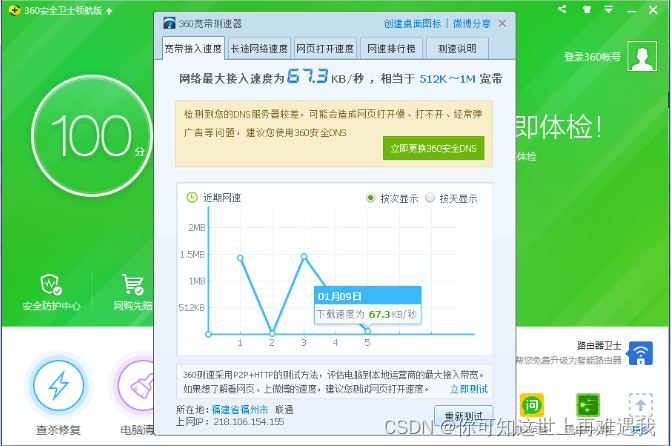Click the share icon in title bar

pos(562,9)
